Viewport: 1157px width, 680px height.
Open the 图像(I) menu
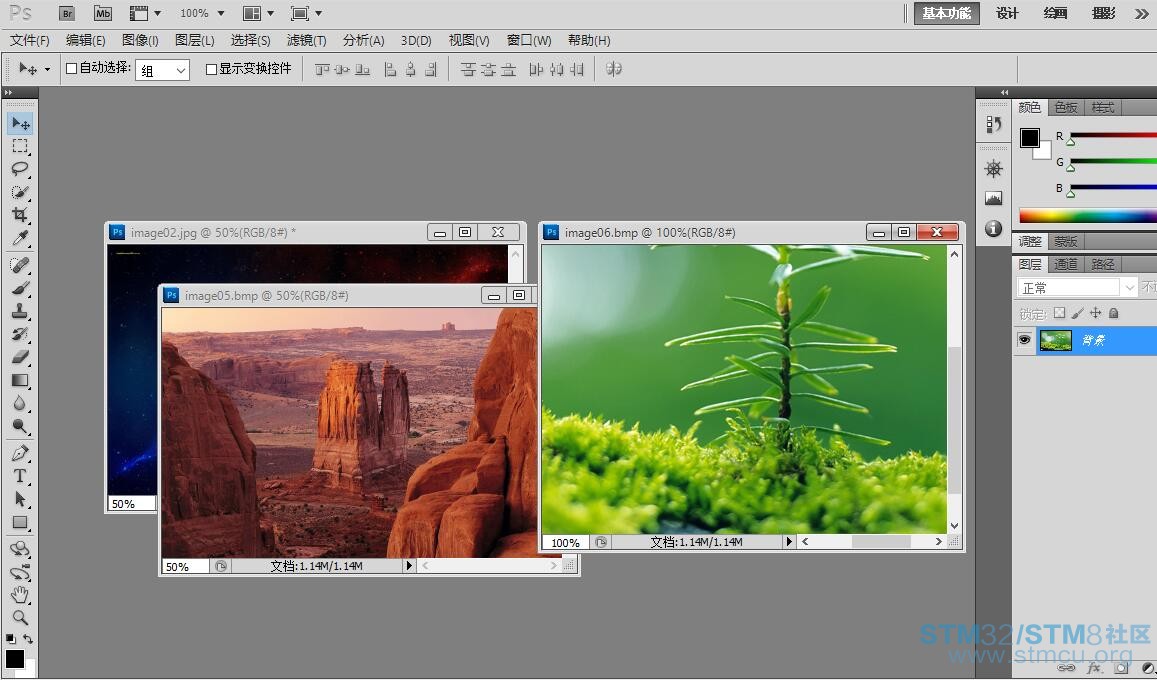140,41
